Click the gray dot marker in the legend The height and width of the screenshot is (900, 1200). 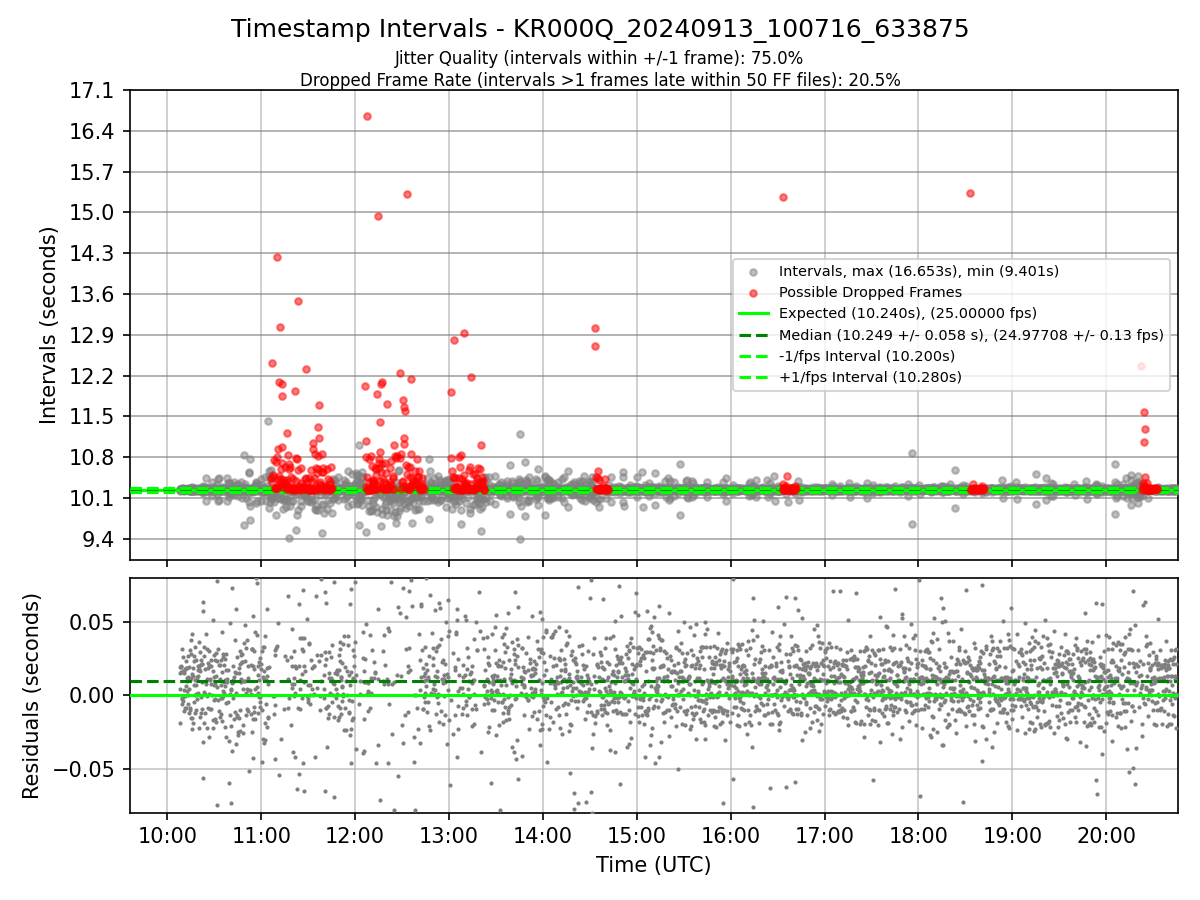pos(753,272)
